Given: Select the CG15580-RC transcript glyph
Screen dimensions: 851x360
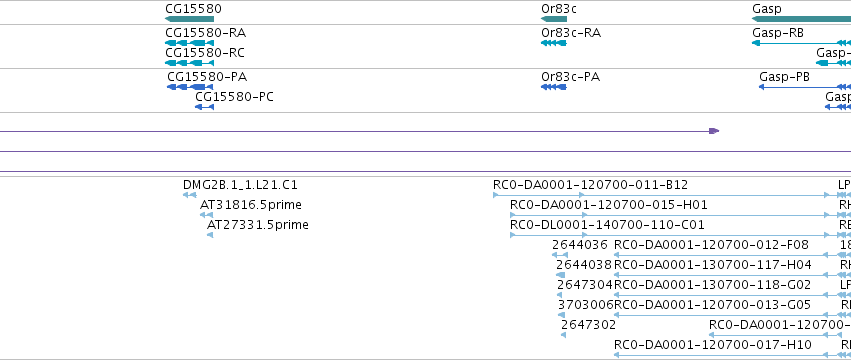Looking at the screenshot, I should pyautogui.click(x=189, y=63).
